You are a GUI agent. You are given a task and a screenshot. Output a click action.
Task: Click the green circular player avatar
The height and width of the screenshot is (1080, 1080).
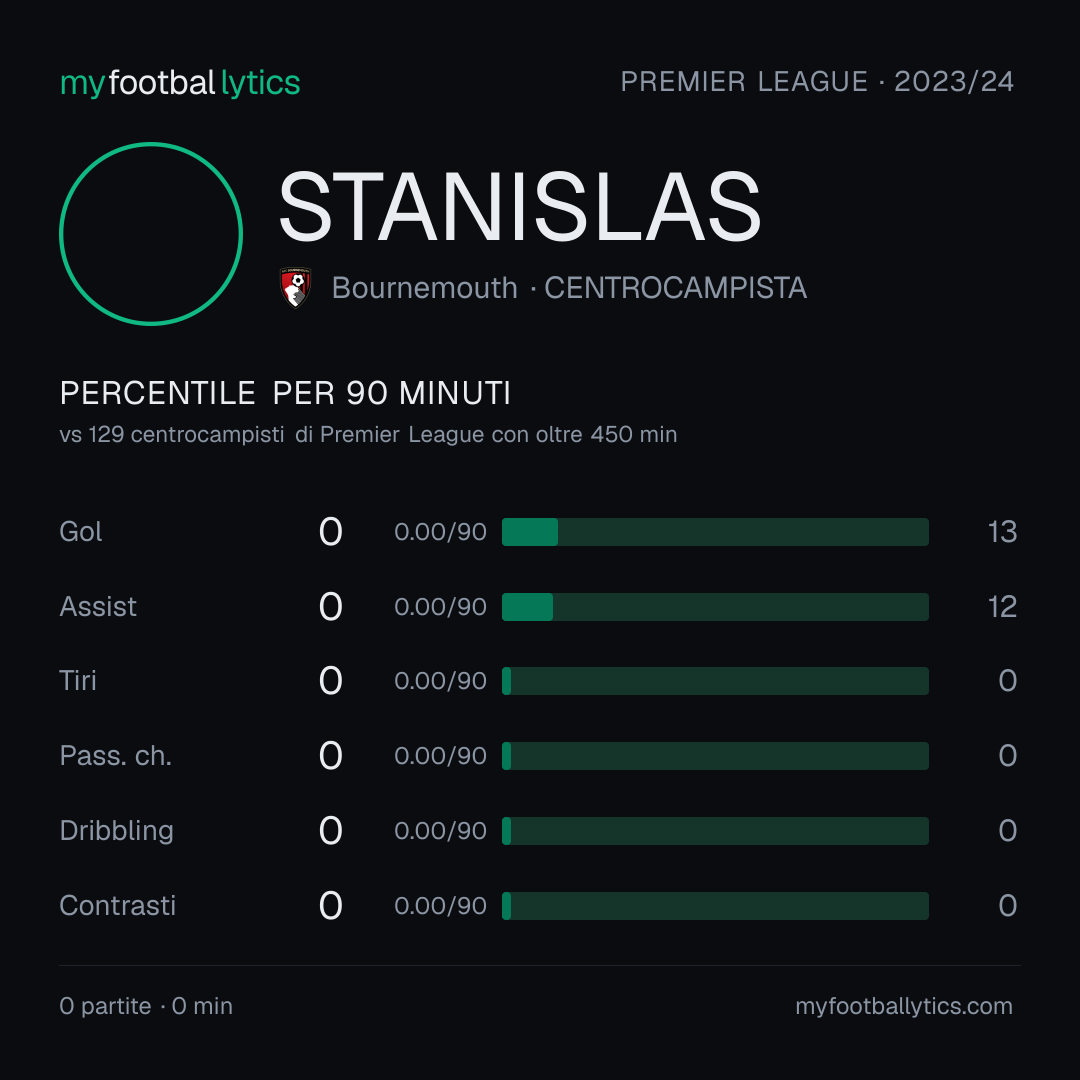click(151, 233)
